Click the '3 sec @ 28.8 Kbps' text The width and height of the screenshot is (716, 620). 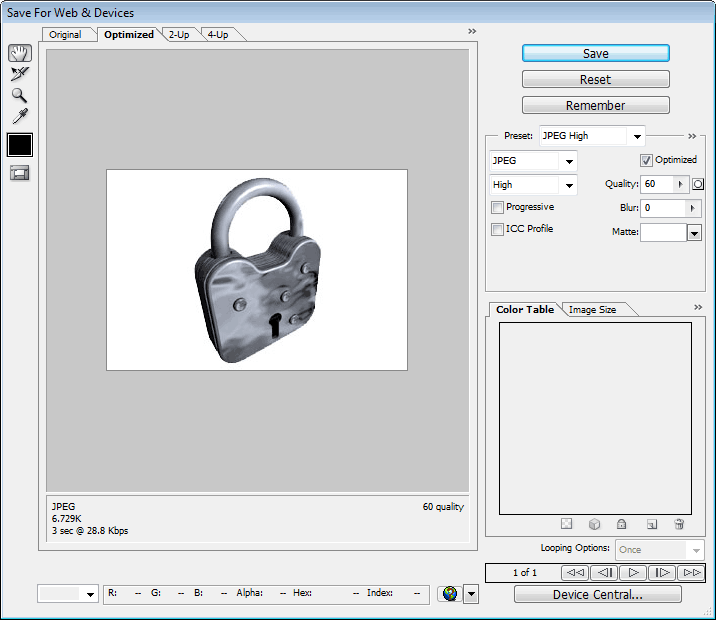point(90,531)
